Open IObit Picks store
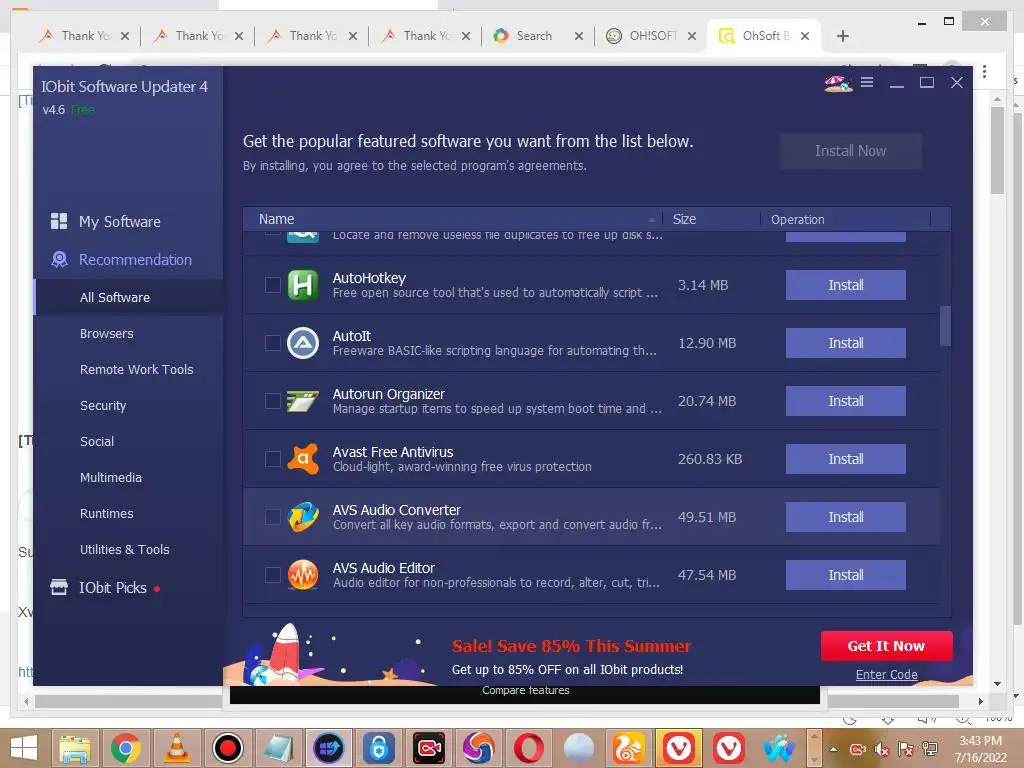This screenshot has height=768, width=1024. pyautogui.click(x=112, y=588)
